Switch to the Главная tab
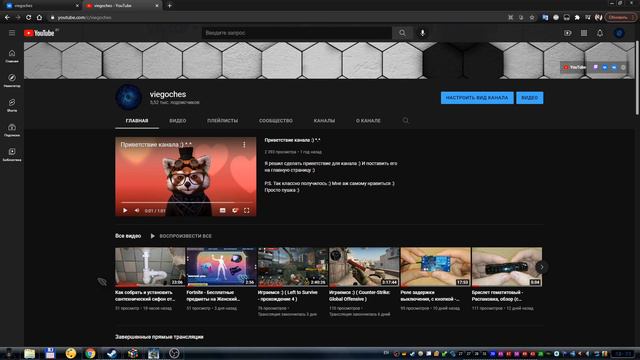 (x=137, y=121)
